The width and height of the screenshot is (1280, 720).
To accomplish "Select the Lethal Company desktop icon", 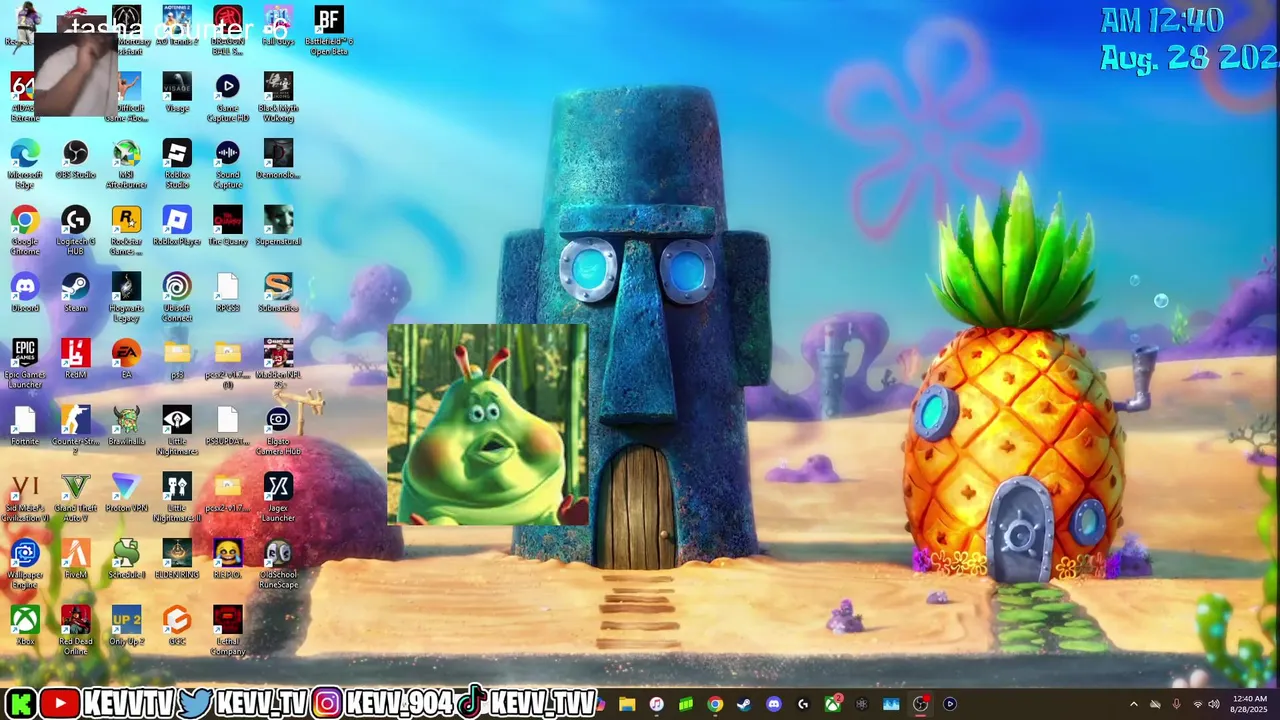I will click(228, 630).
